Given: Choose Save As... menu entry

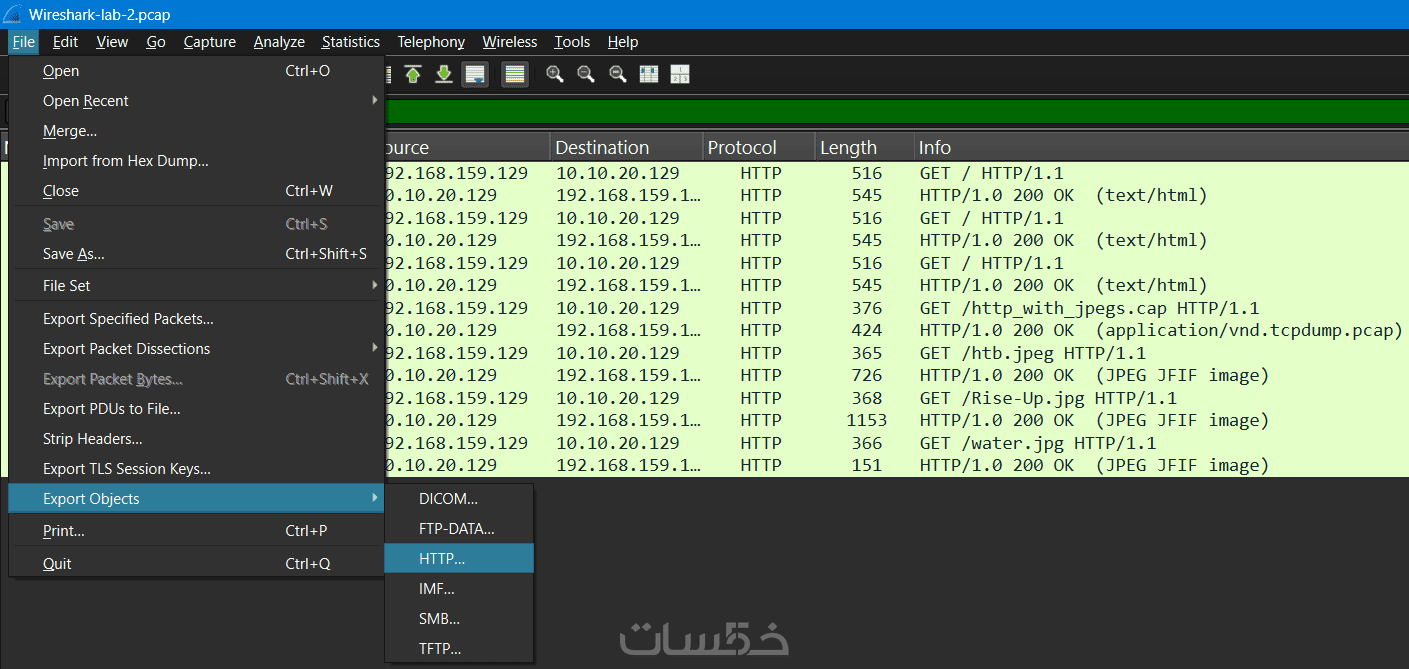Looking at the screenshot, I should tap(196, 254).
